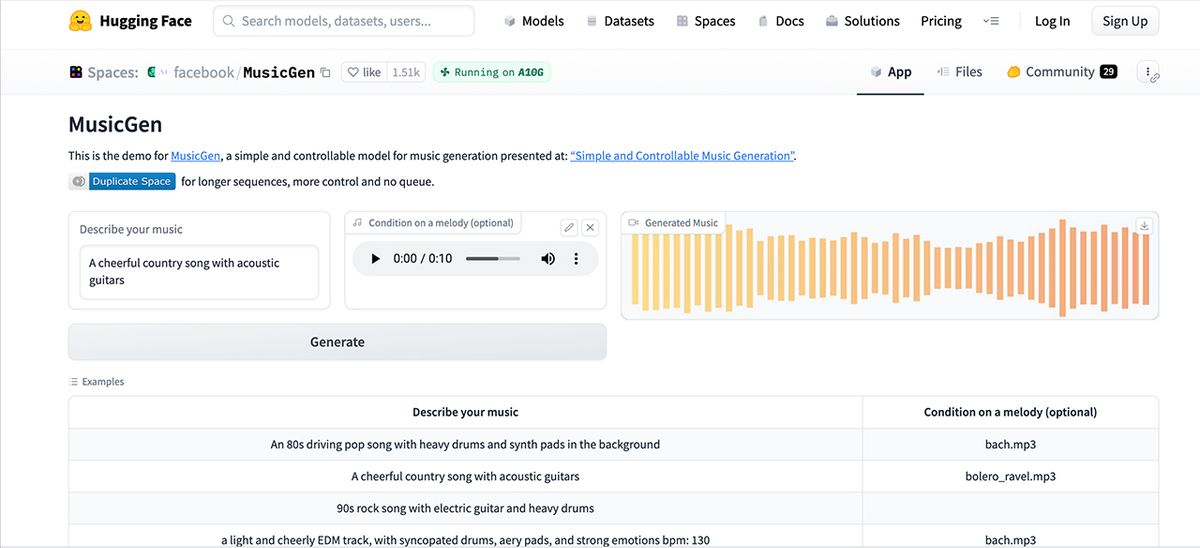View the 1.51k likes count
This screenshot has width=1200, height=548.
(406, 72)
